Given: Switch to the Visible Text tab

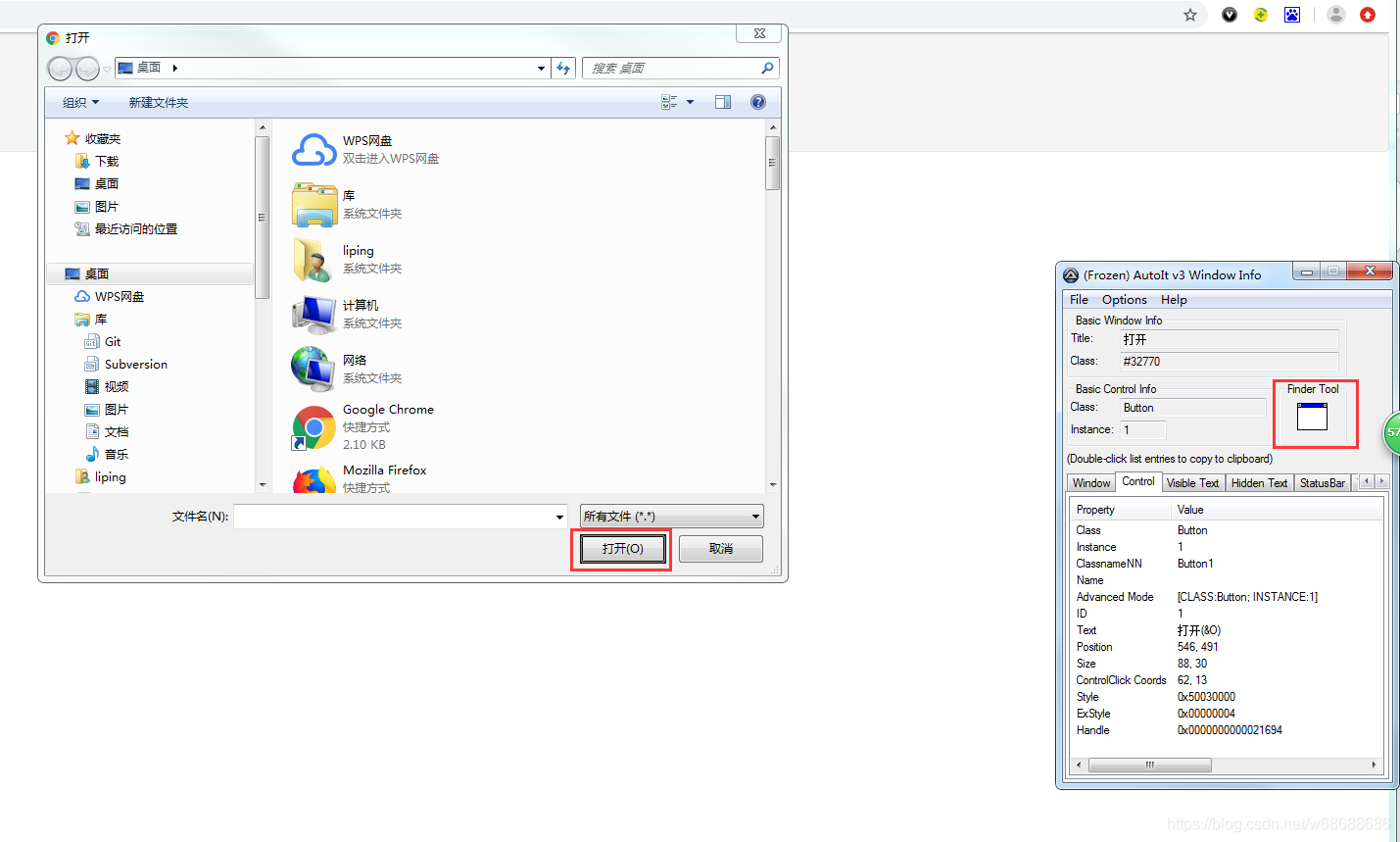Looking at the screenshot, I should click(1192, 482).
